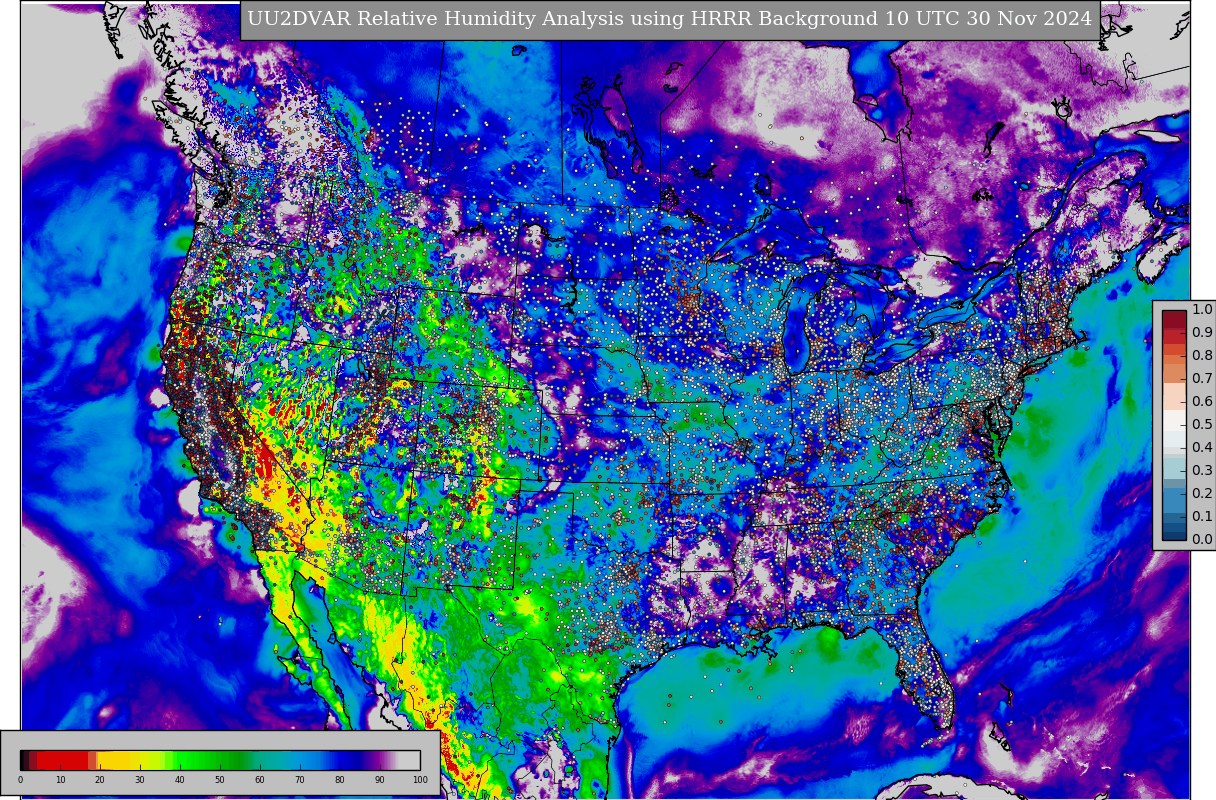The image size is (1216, 800).
Task: Click the 0.2 label on right colorbar
Action: coord(1202,494)
